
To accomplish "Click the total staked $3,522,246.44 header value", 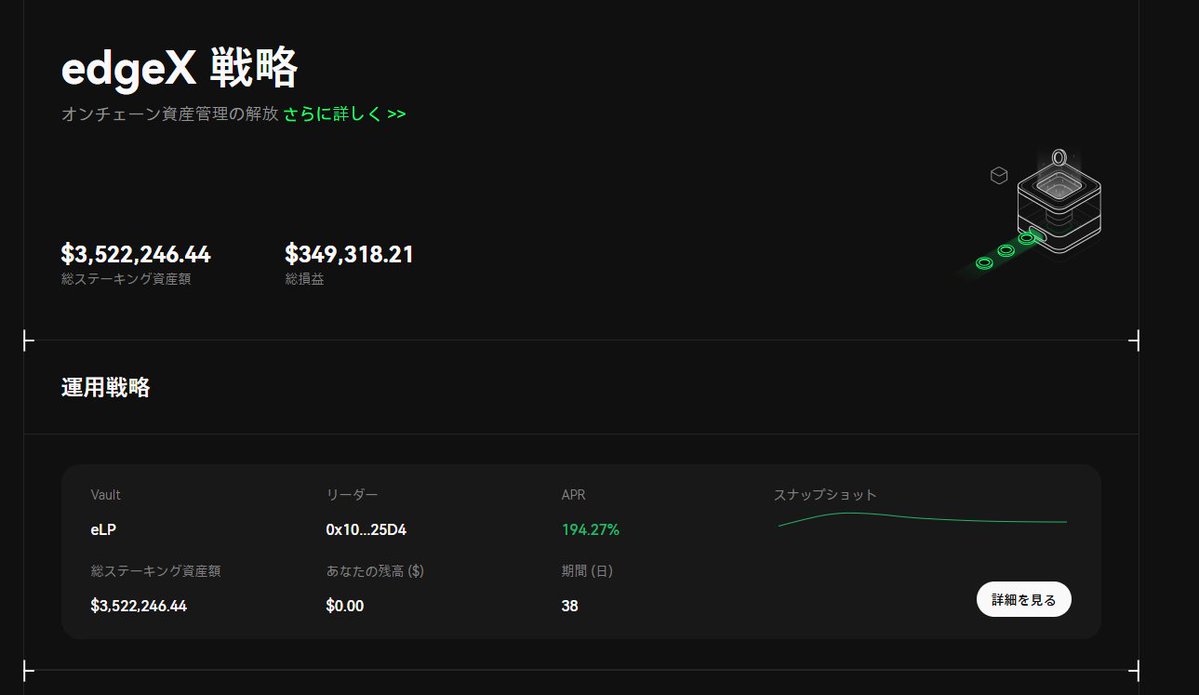I will pos(135,254).
